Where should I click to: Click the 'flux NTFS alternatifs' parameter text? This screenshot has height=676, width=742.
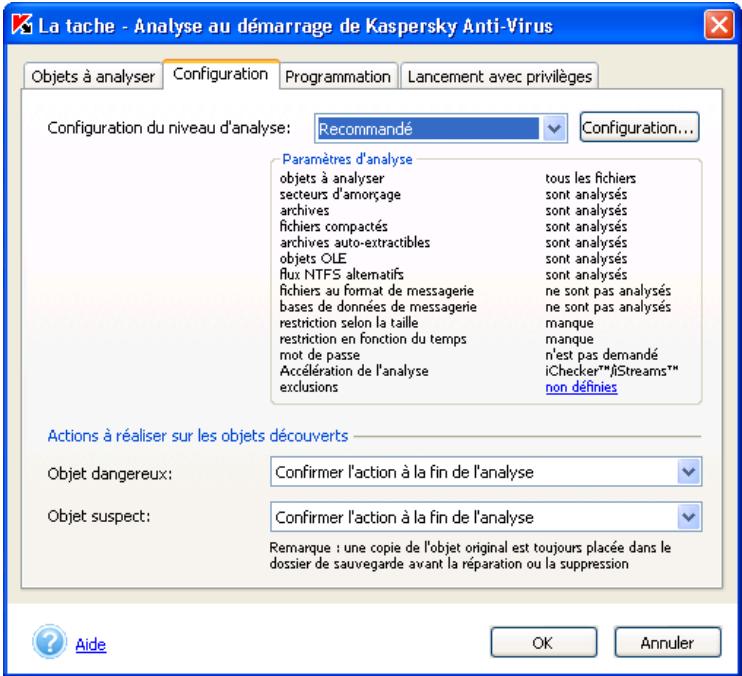coord(341,274)
